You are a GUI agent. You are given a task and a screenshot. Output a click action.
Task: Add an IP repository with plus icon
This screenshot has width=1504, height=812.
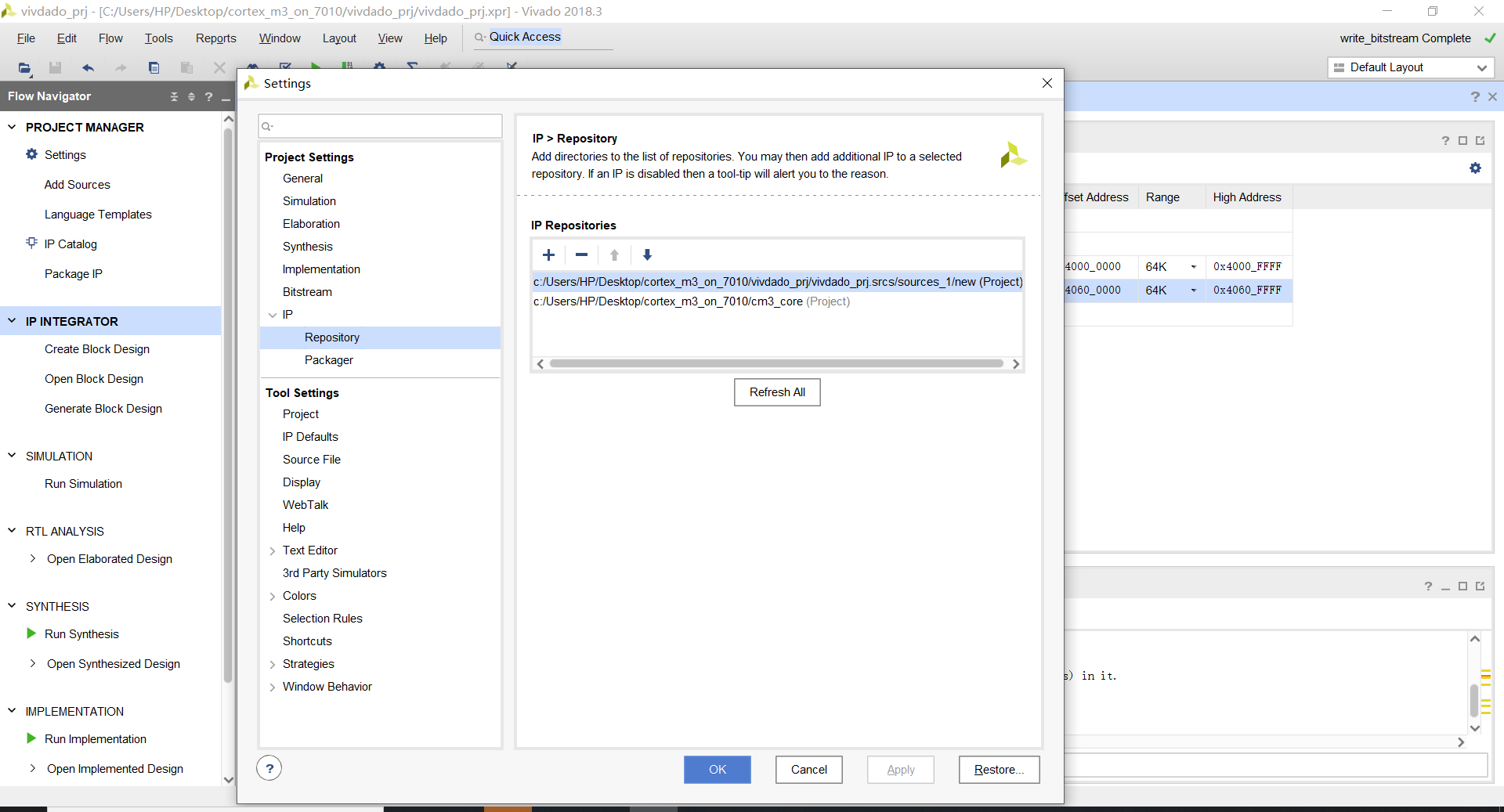coord(548,254)
